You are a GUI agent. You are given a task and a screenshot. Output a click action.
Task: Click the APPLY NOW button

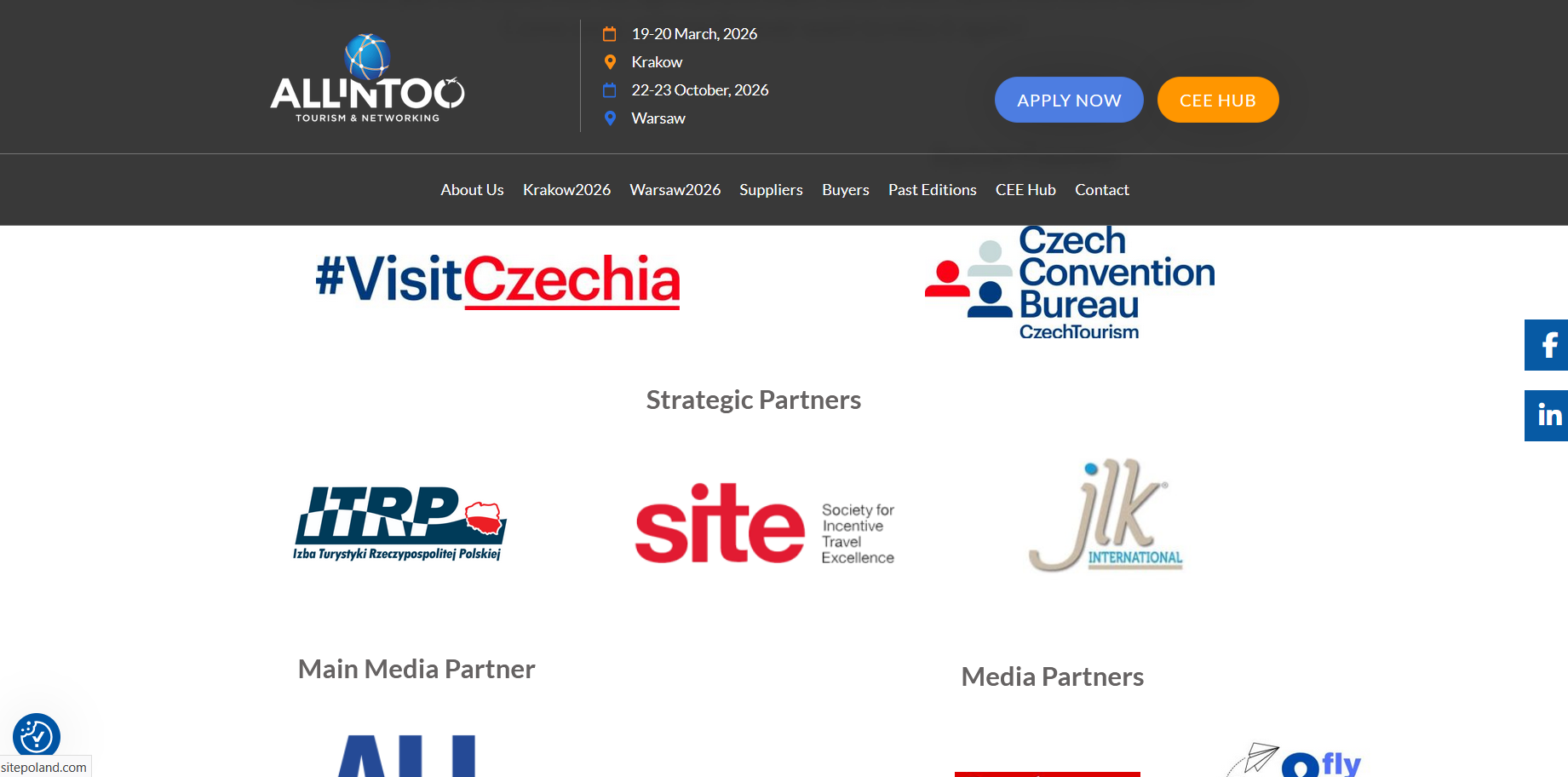pos(1069,100)
